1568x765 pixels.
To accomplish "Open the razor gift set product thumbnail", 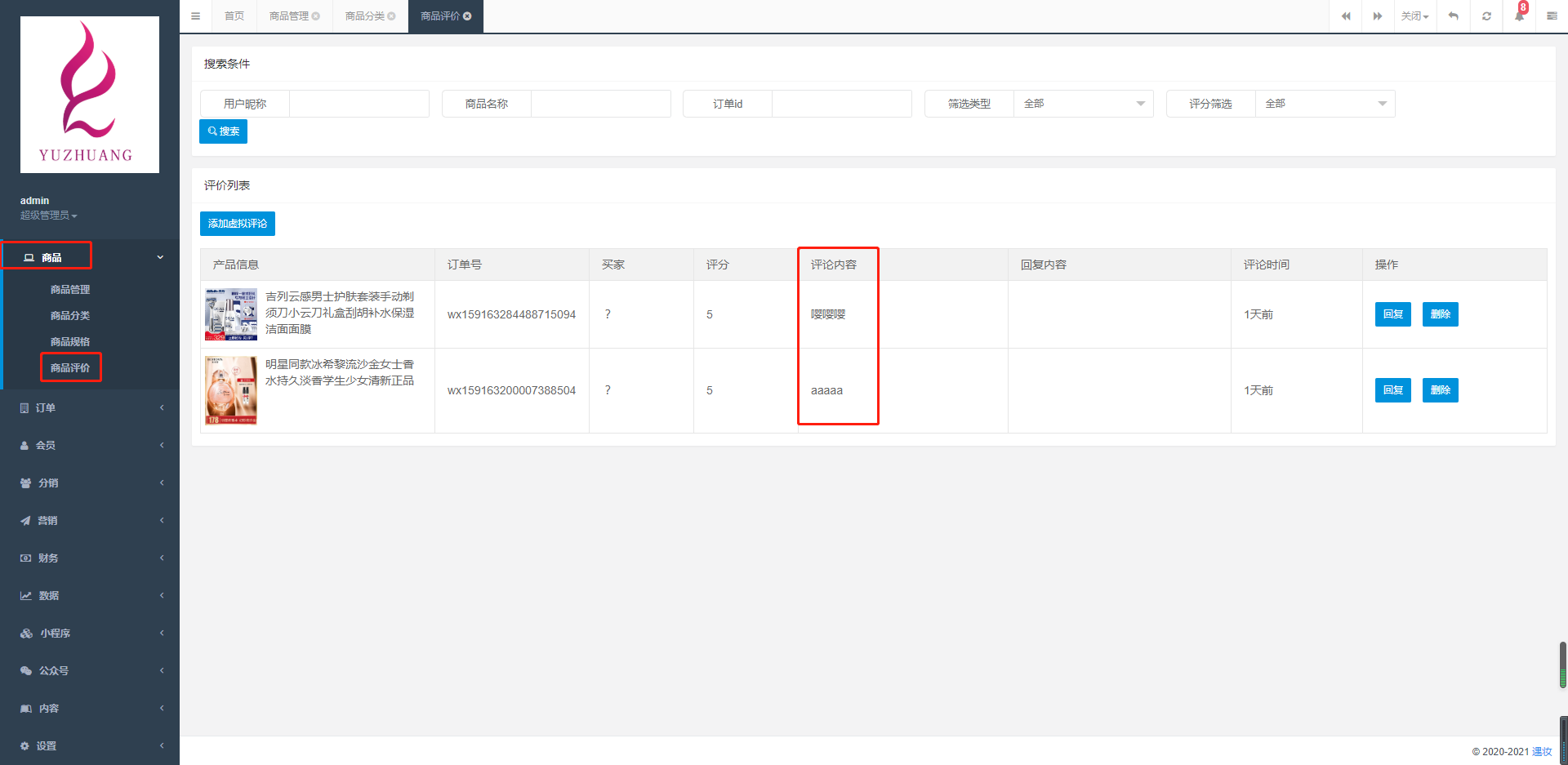I will point(231,314).
